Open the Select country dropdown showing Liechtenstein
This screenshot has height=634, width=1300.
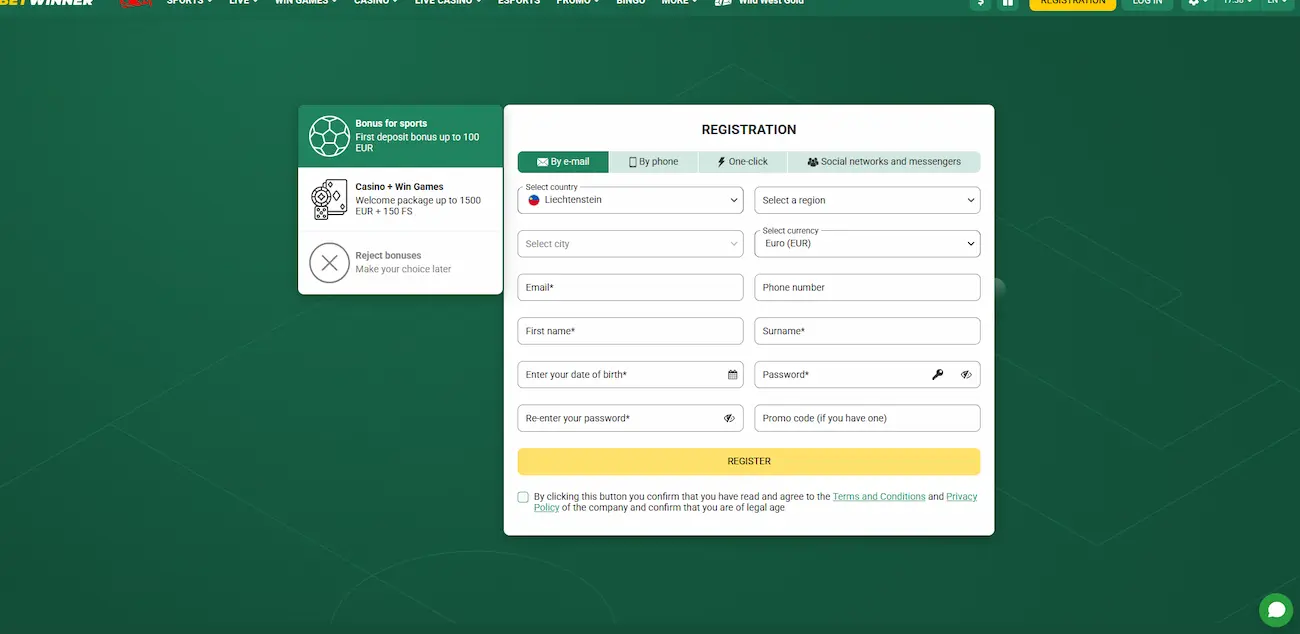pyautogui.click(x=630, y=200)
